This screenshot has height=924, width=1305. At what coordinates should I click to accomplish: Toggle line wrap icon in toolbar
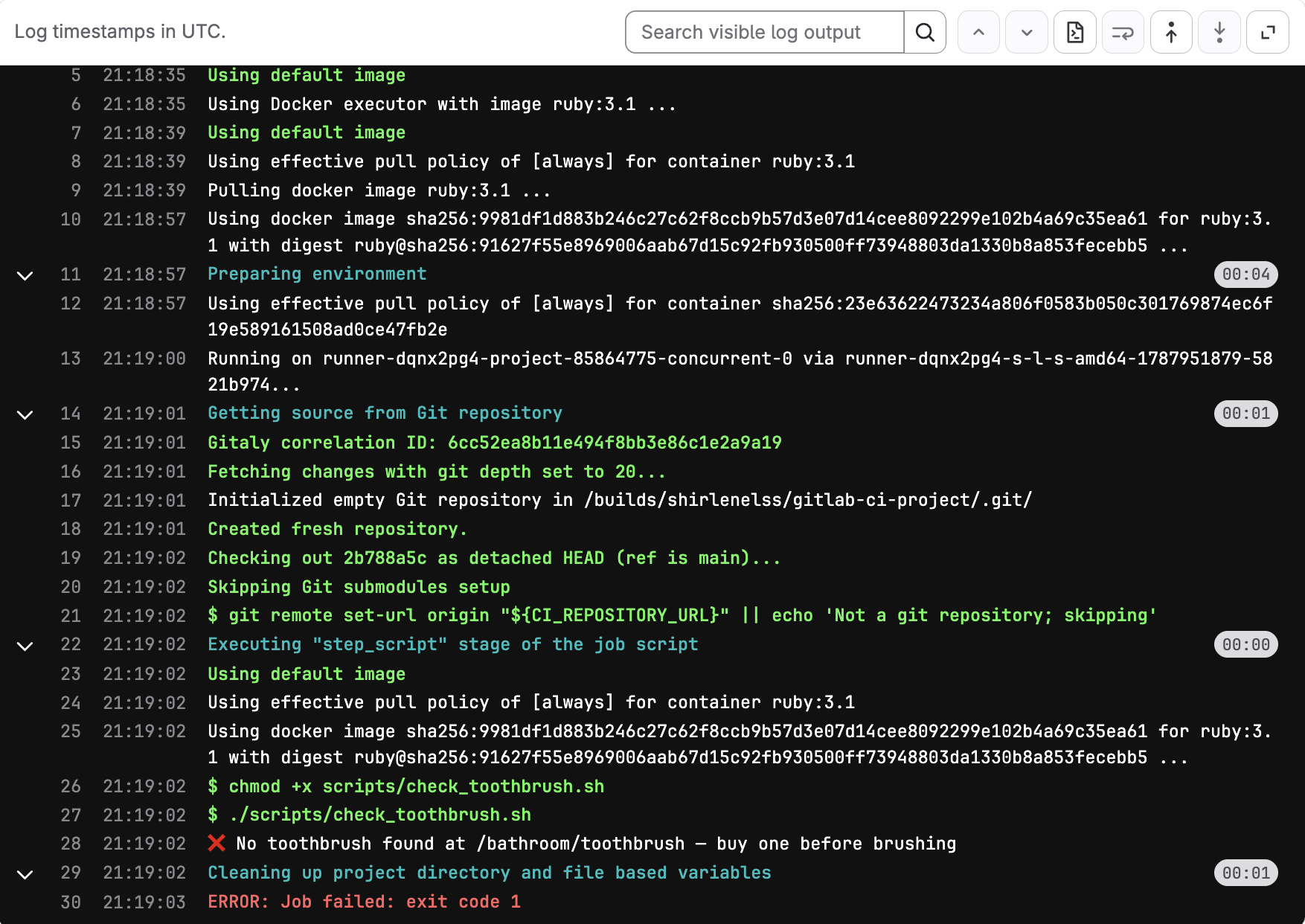point(1123,32)
